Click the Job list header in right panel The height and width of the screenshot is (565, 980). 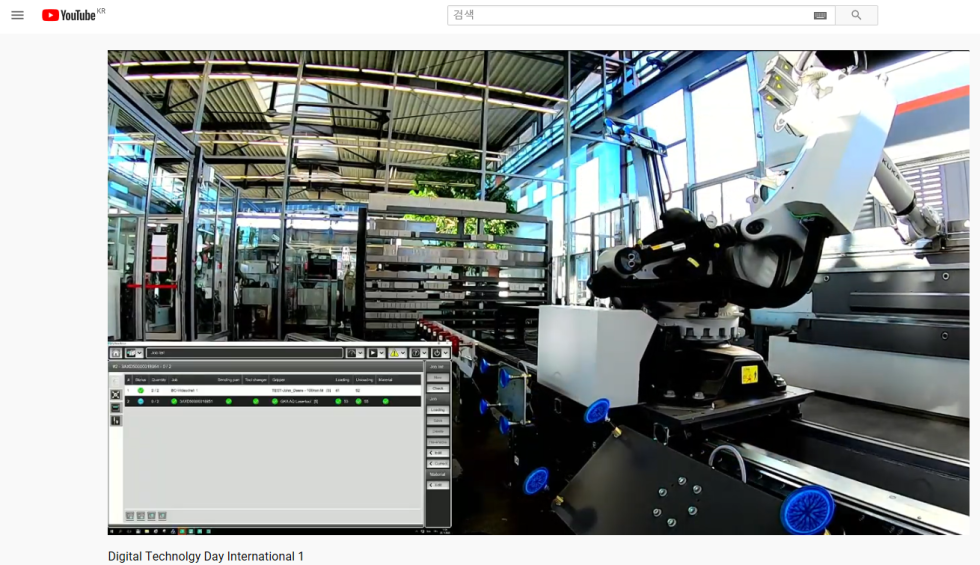(x=438, y=366)
